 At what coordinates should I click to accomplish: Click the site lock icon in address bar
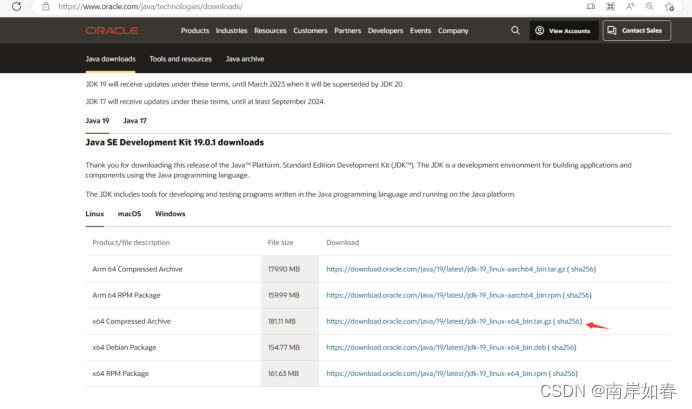(45, 7)
